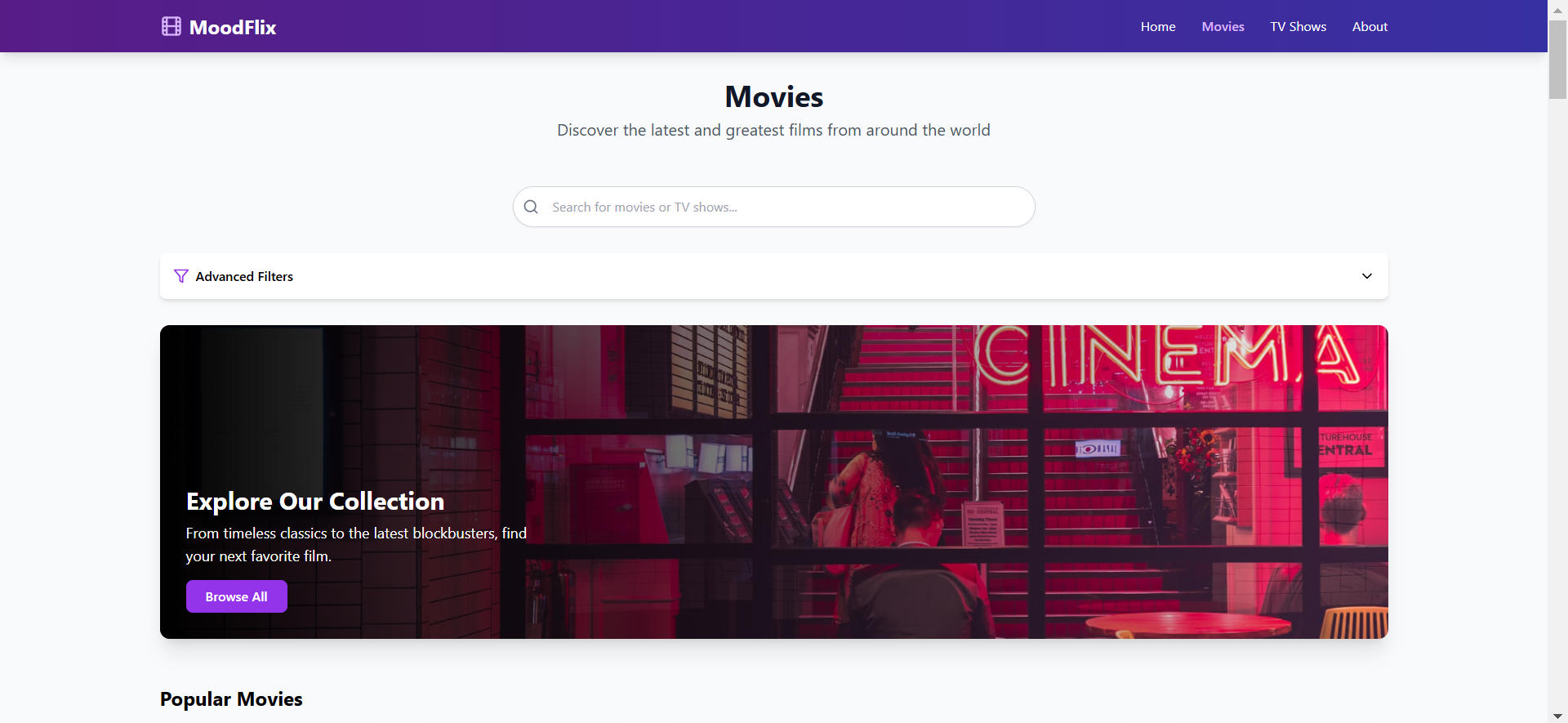The width and height of the screenshot is (1568, 723).
Task: Click the Explore Our Collection heading
Action: tap(315, 501)
